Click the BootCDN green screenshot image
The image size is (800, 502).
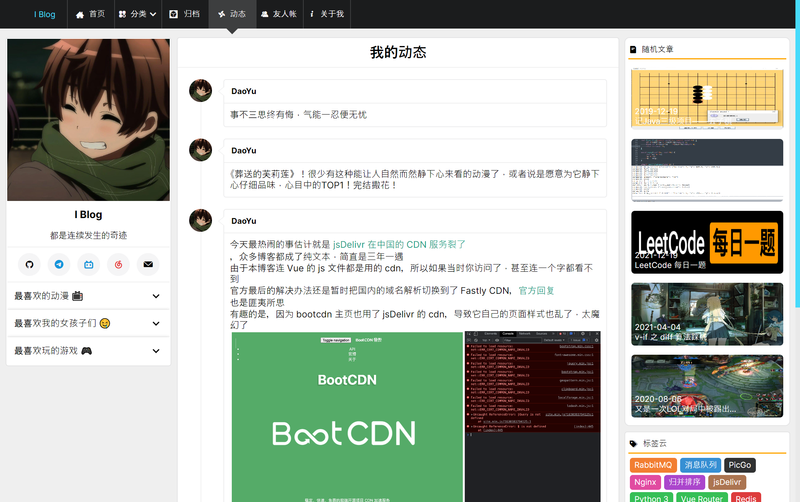tap(347, 417)
